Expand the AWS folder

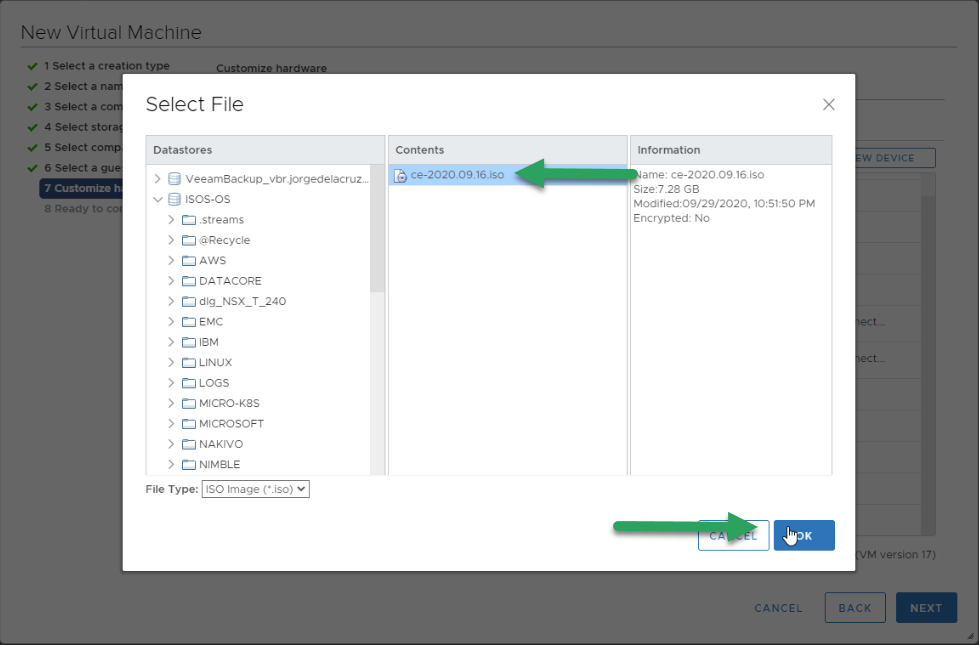tap(171, 260)
